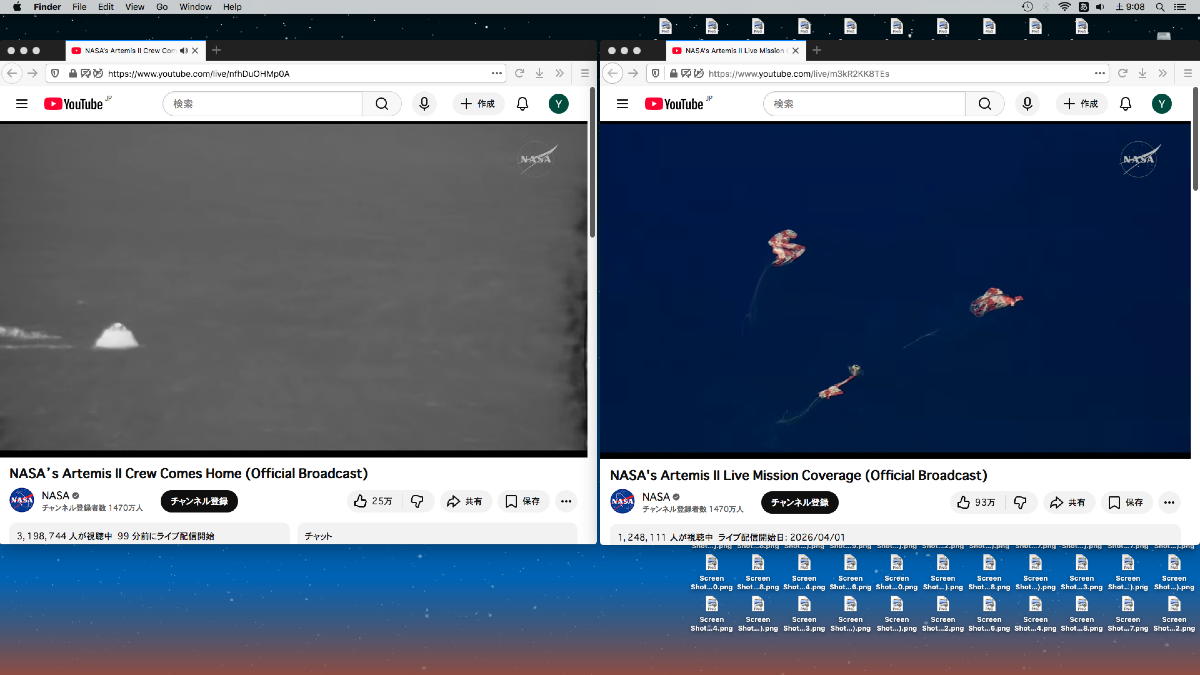The image size is (1200, 675).
Task: Save (保存) the left video
Action: [523, 501]
